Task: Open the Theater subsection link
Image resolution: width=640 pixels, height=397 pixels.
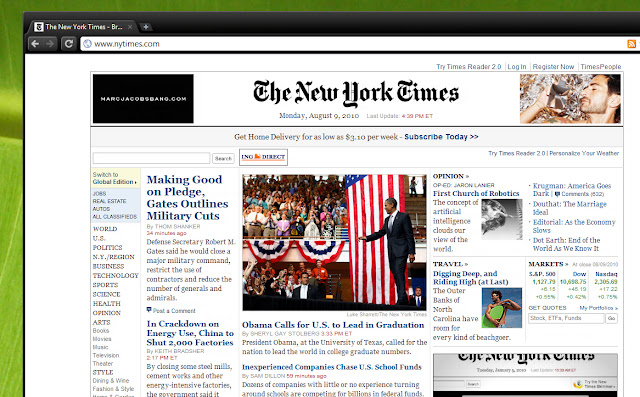Action: point(103,364)
